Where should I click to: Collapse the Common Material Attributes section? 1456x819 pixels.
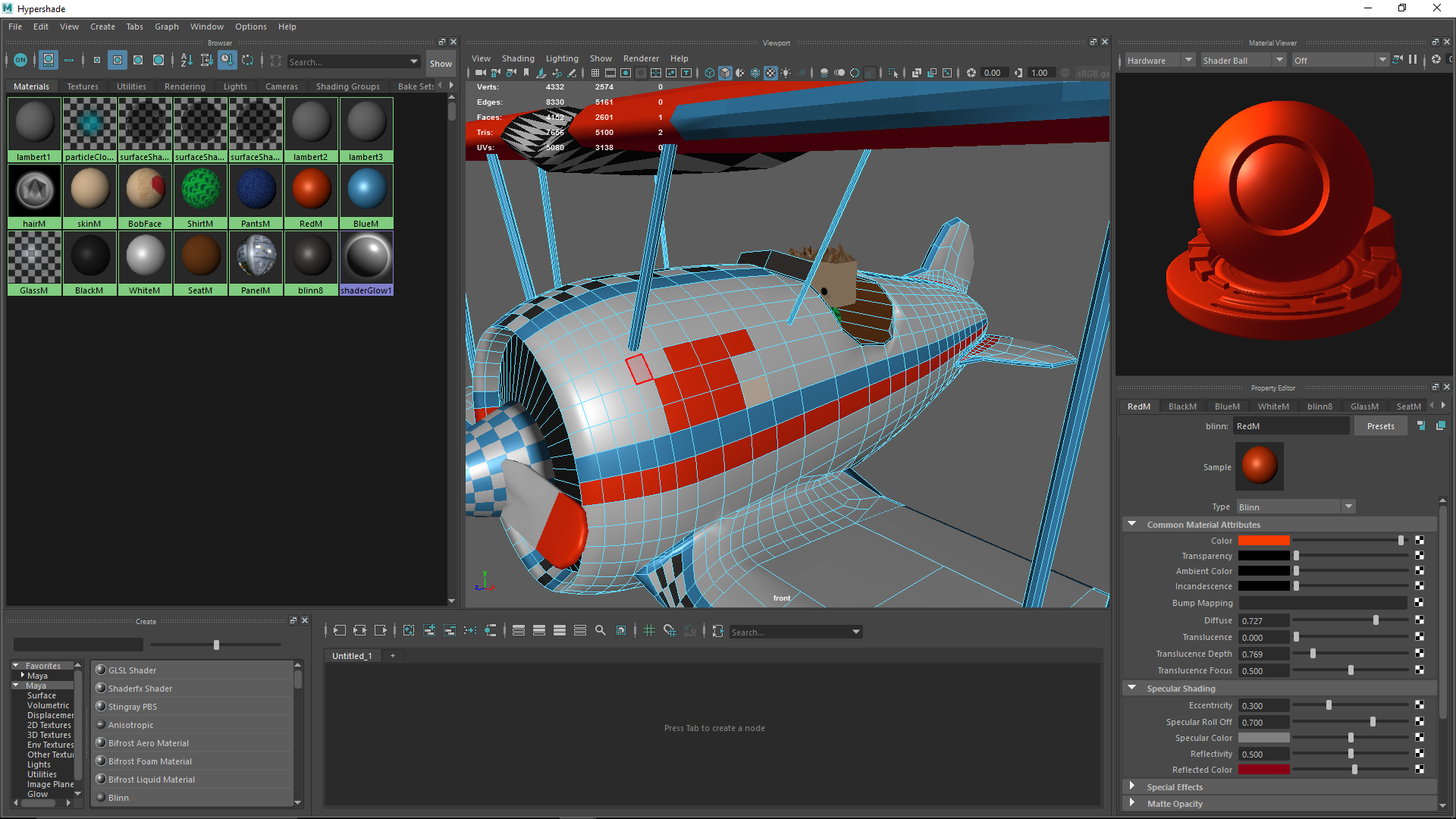[1132, 524]
